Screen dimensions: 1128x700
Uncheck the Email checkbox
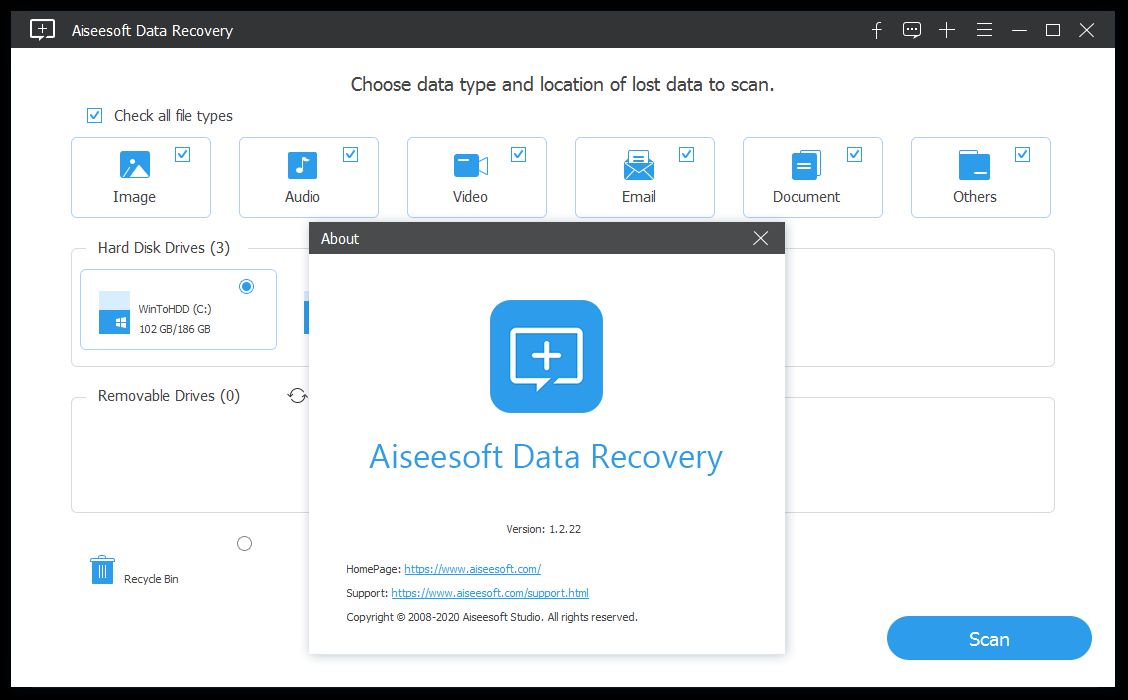(x=686, y=154)
